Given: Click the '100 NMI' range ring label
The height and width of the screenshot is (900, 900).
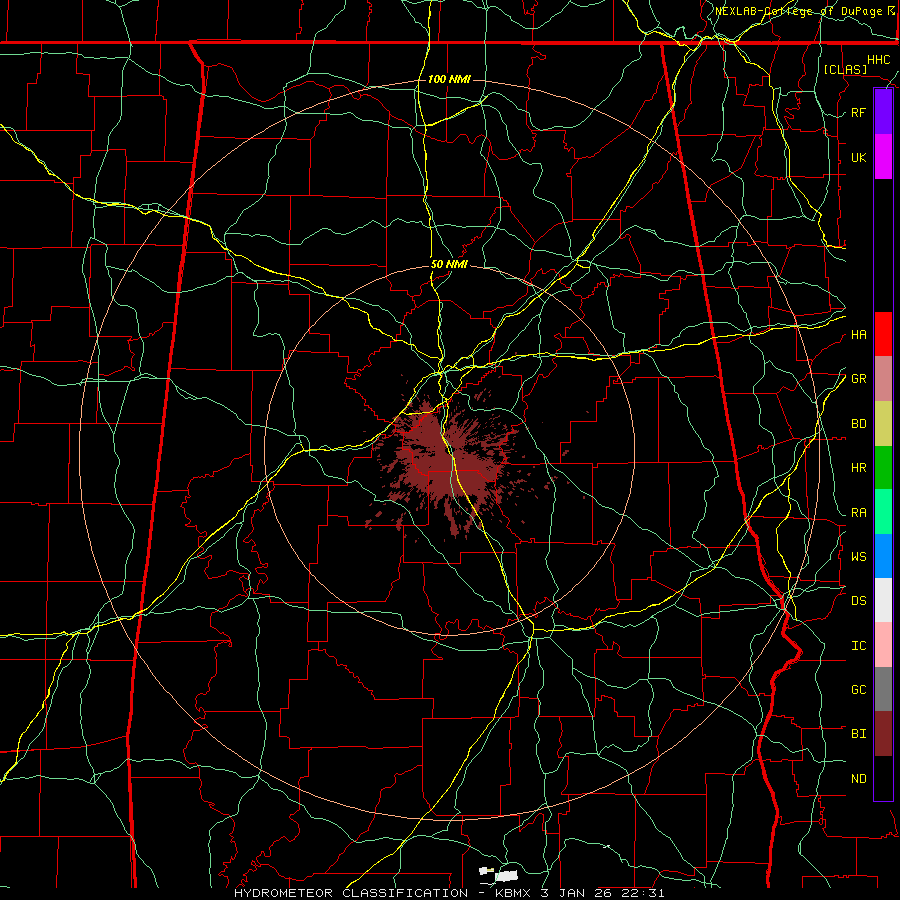Looking at the screenshot, I should click(449, 79).
